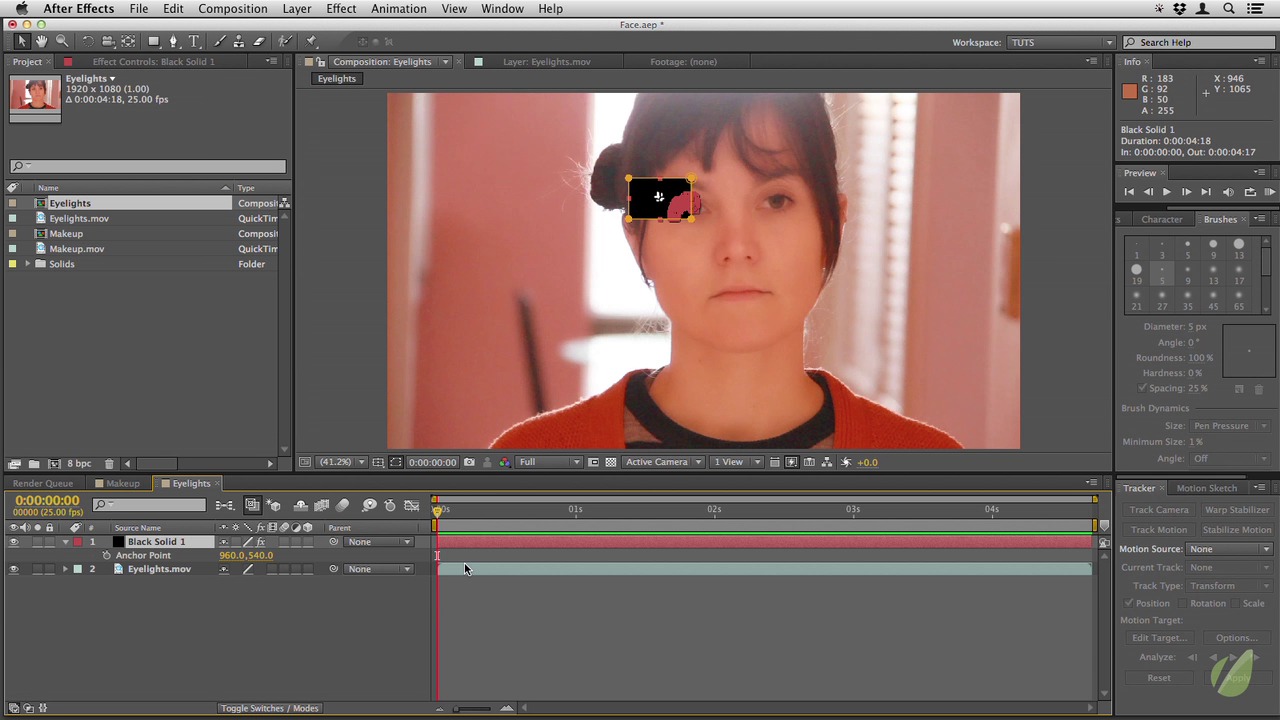
Task: Open the resolution Full dropdown
Action: click(x=549, y=462)
